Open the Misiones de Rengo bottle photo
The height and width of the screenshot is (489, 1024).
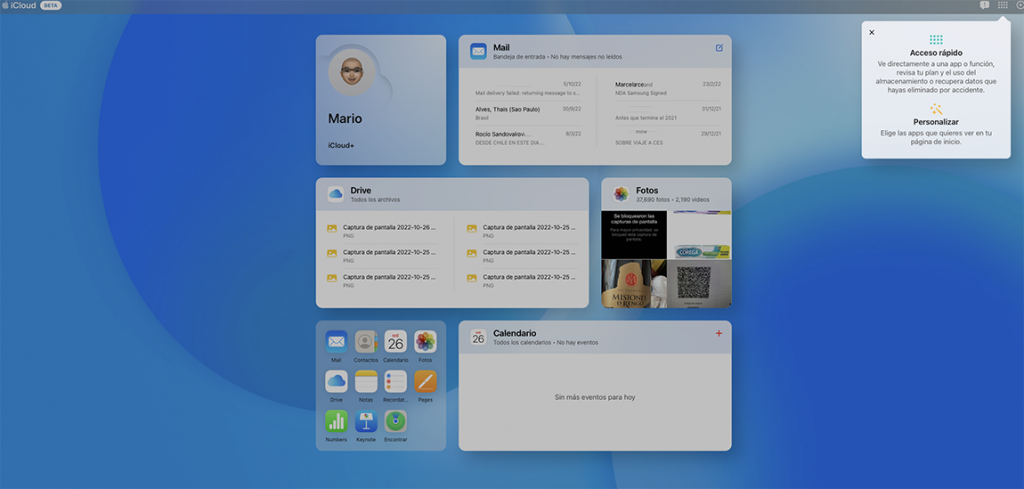coord(634,283)
